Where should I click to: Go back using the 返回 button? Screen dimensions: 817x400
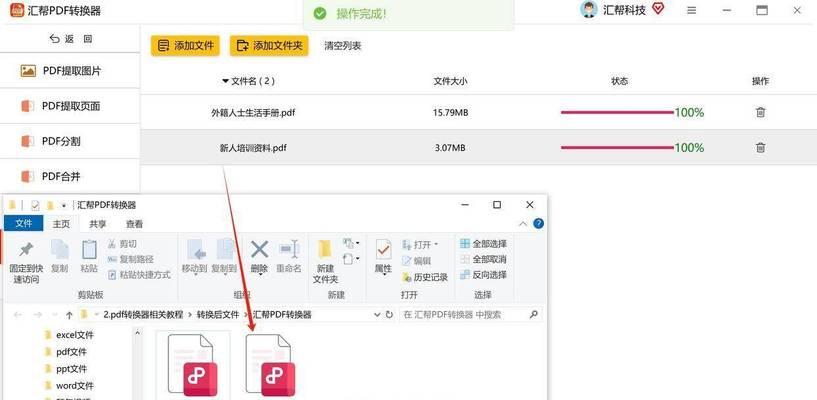[70, 39]
